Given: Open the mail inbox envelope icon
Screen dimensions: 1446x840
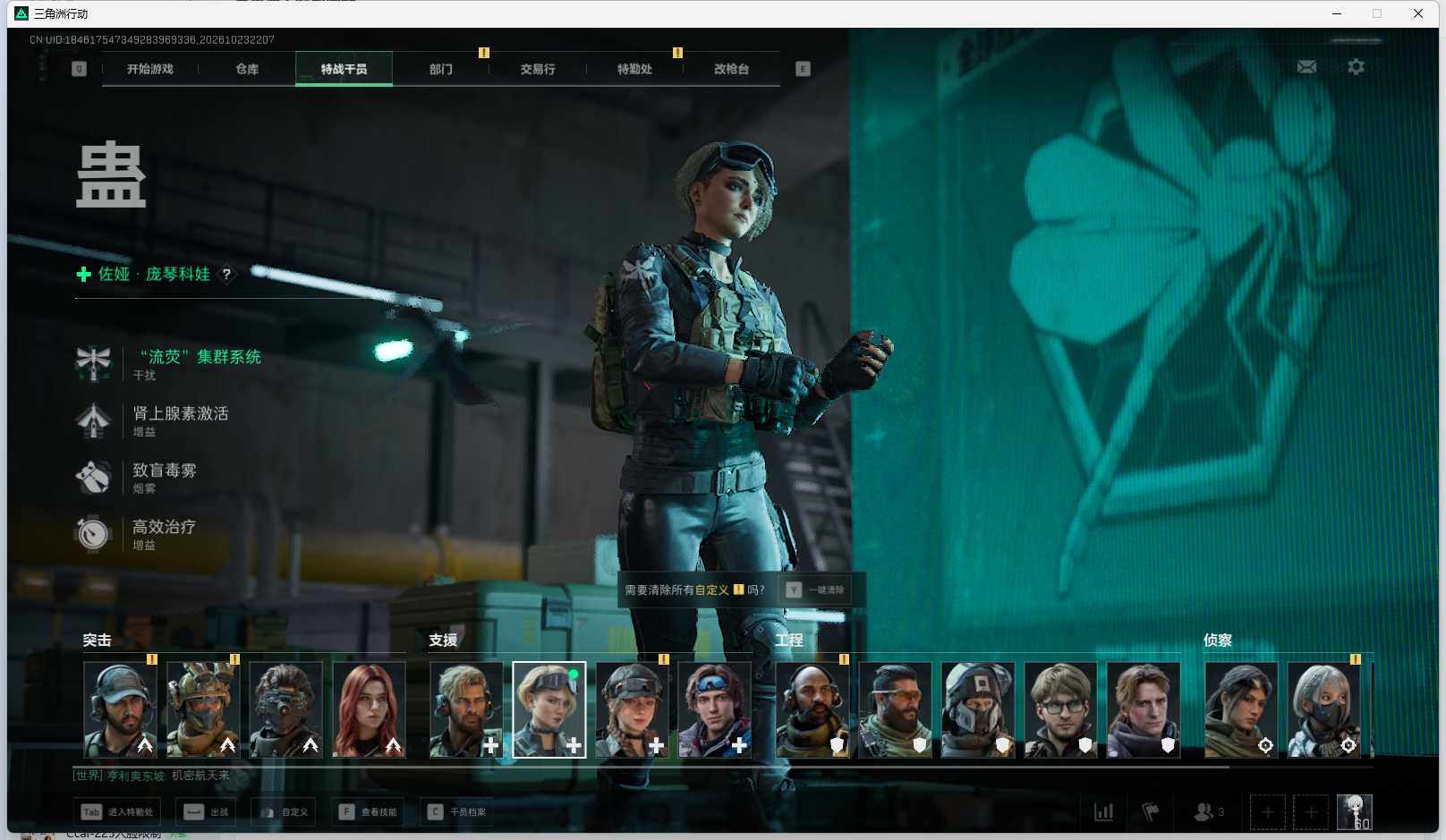Looking at the screenshot, I should click(1306, 67).
